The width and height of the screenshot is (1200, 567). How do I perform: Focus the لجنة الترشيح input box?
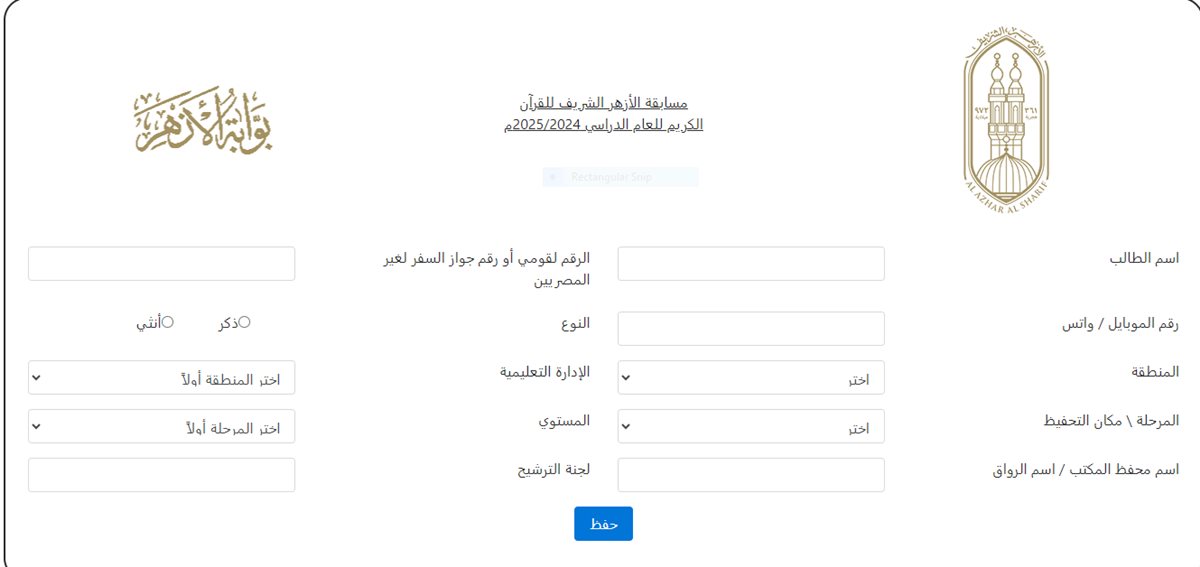pyautogui.click(x=162, y=475)
